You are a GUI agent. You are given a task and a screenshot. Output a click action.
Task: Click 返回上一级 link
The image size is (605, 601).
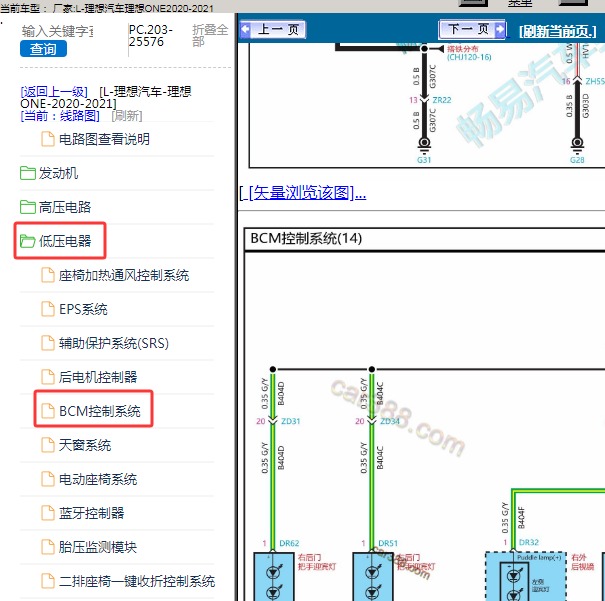(x=54, y=92)
